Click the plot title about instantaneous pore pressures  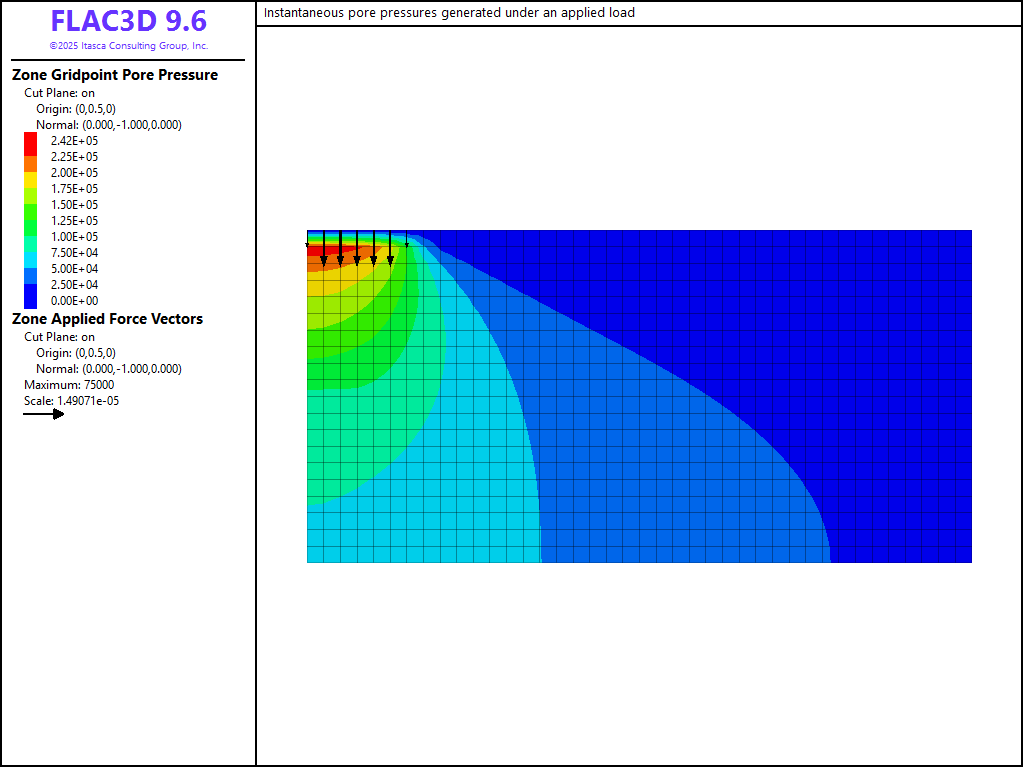tap(449, 13)
